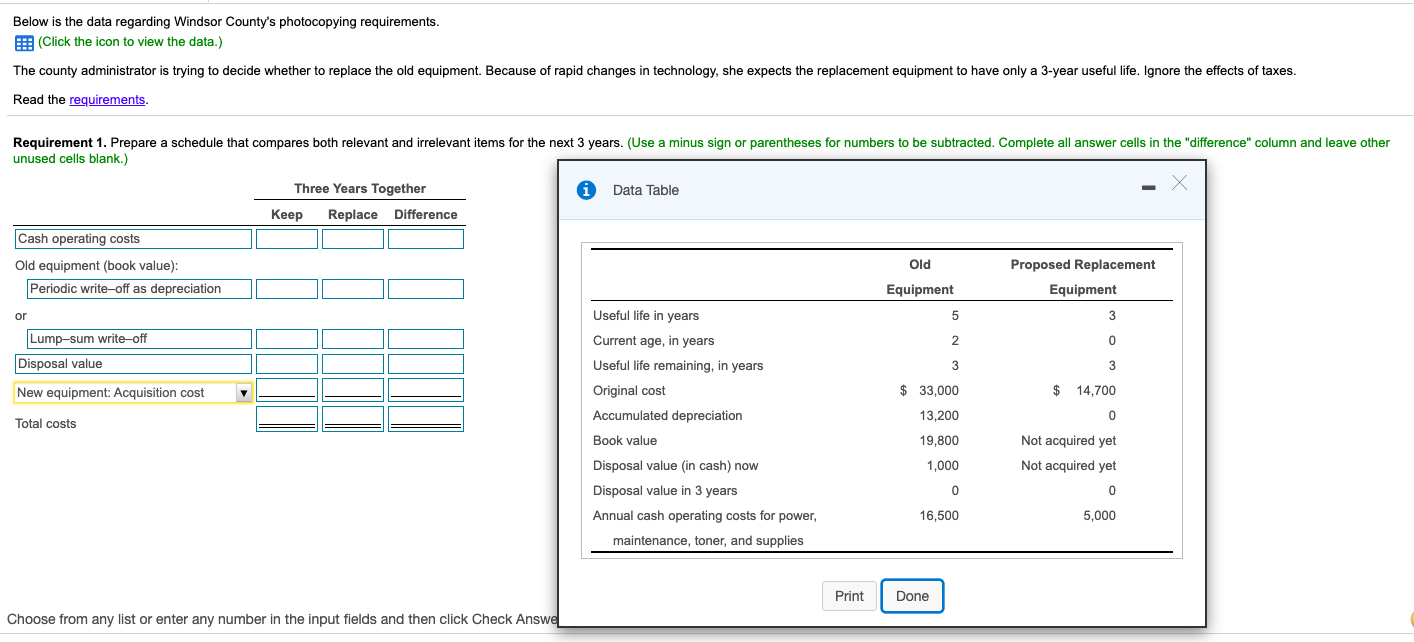Click the 'Three Years Together' heading
1414x642 pixels.
(360, 189)
